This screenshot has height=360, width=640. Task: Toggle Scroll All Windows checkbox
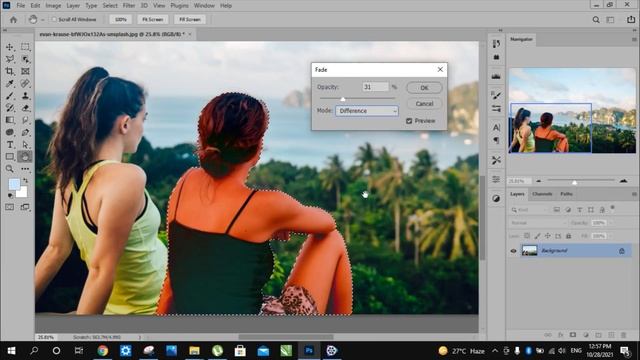point(54,20)
